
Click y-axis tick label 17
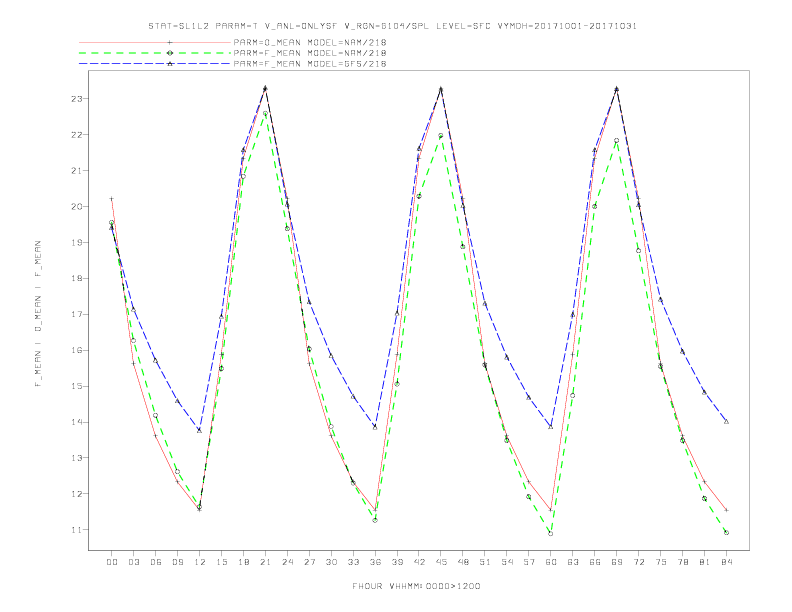(x=76, y=314)
